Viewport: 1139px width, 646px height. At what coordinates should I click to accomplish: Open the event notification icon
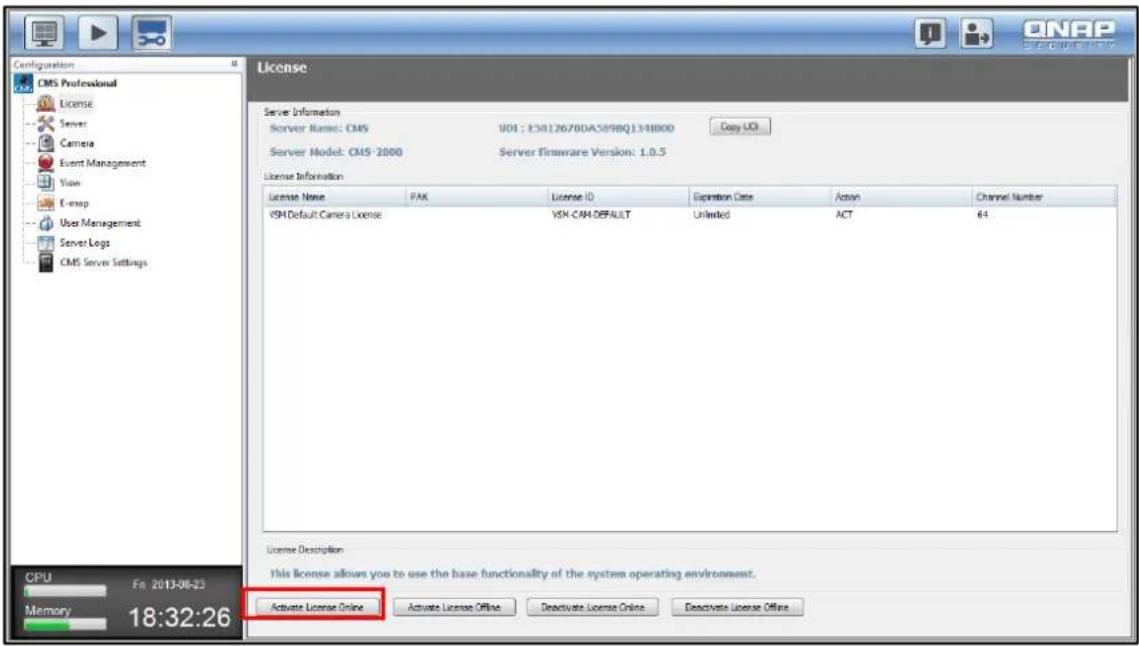click(931, 34)
